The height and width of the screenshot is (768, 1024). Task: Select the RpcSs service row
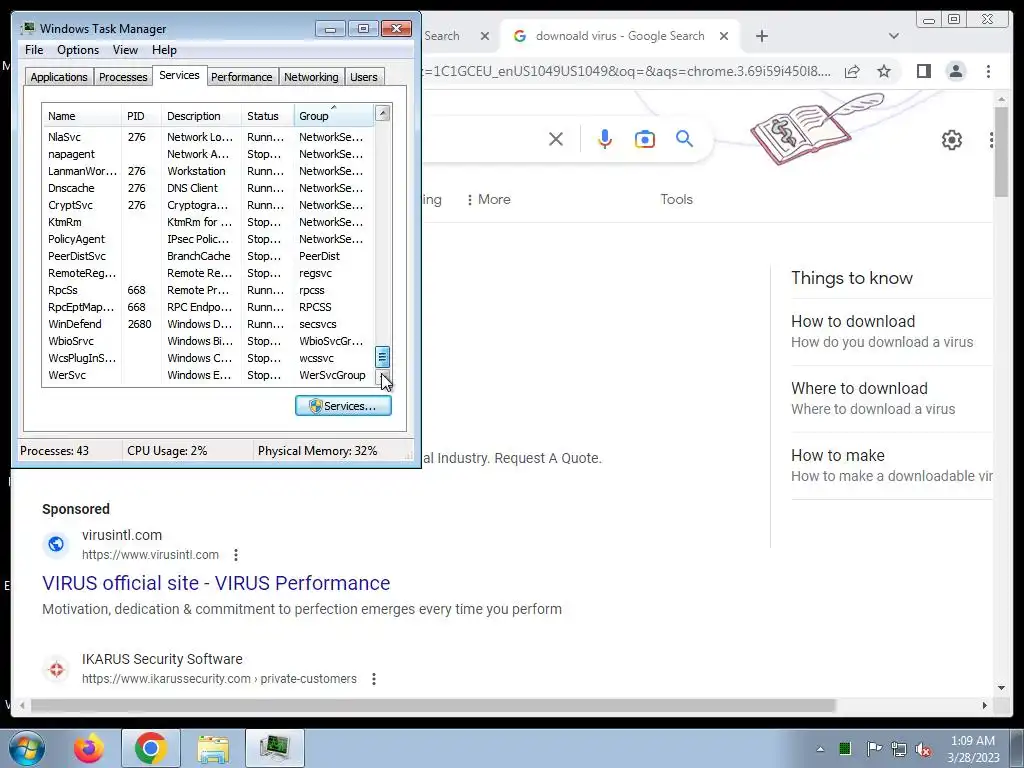pos(208,290)
